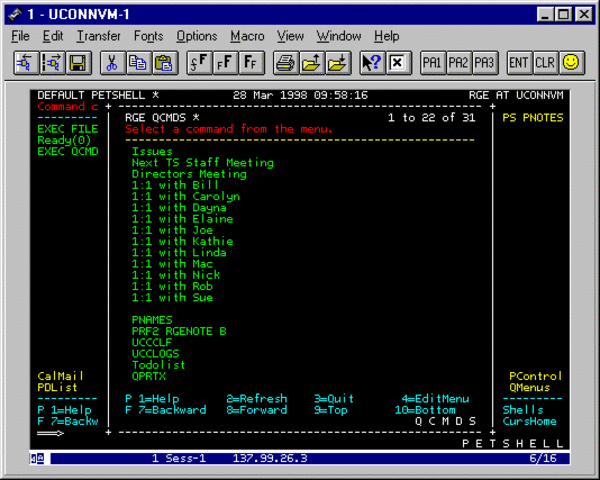Click the folder download arrow icon
This screenshot has height=480, width=600.
[x=338, y=63]
